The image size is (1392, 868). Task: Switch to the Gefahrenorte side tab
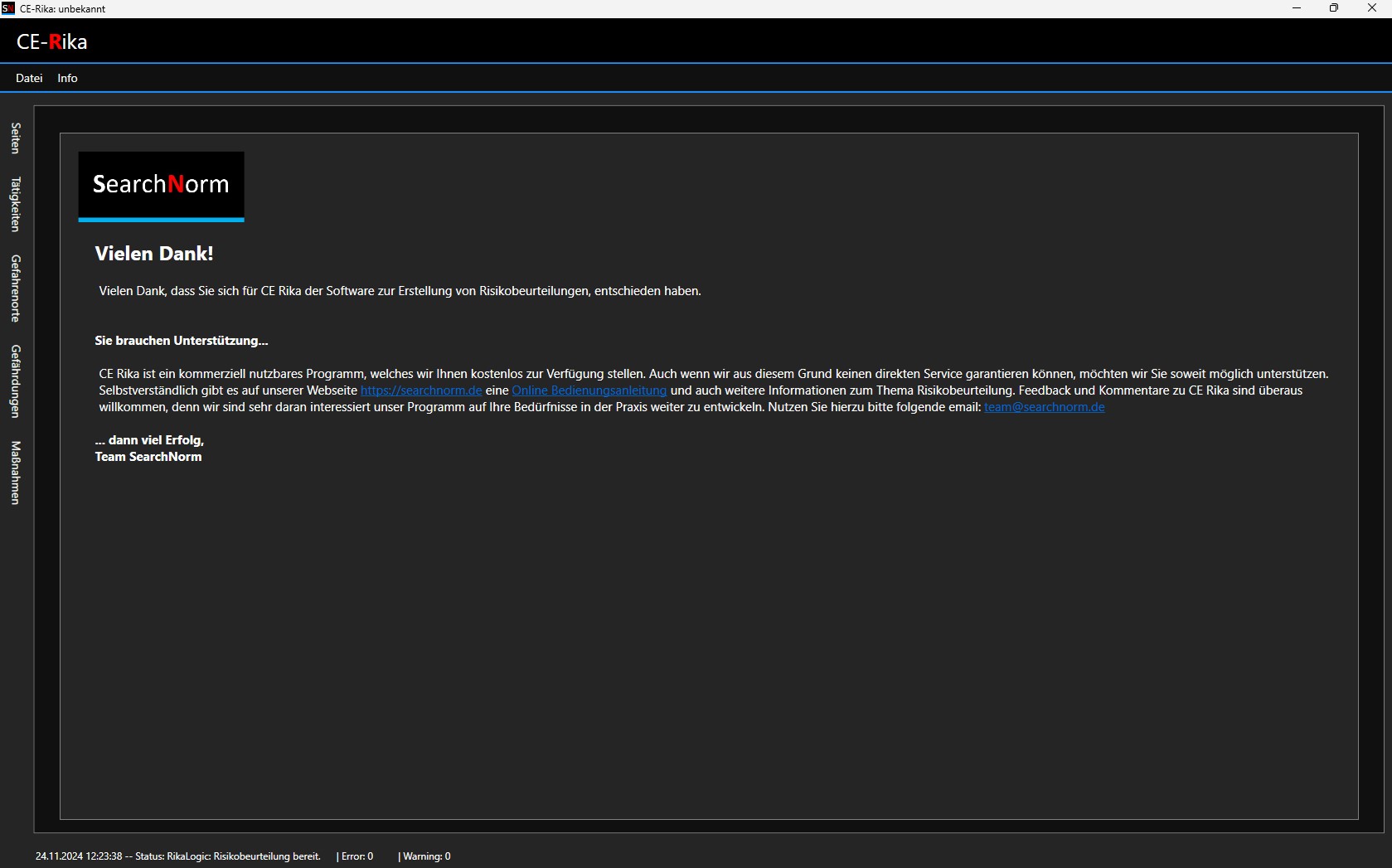[16, 289]
